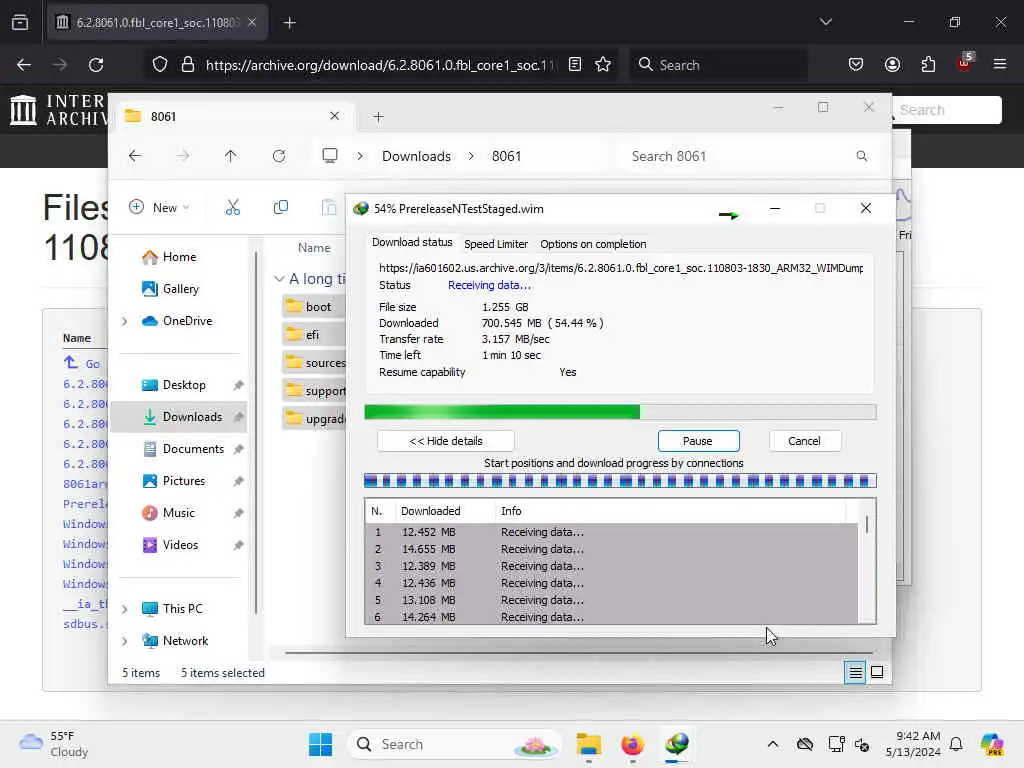Click the Firefox toolbar Search box
Viewport: 1024px width, 768px height.
coord(718,65)
